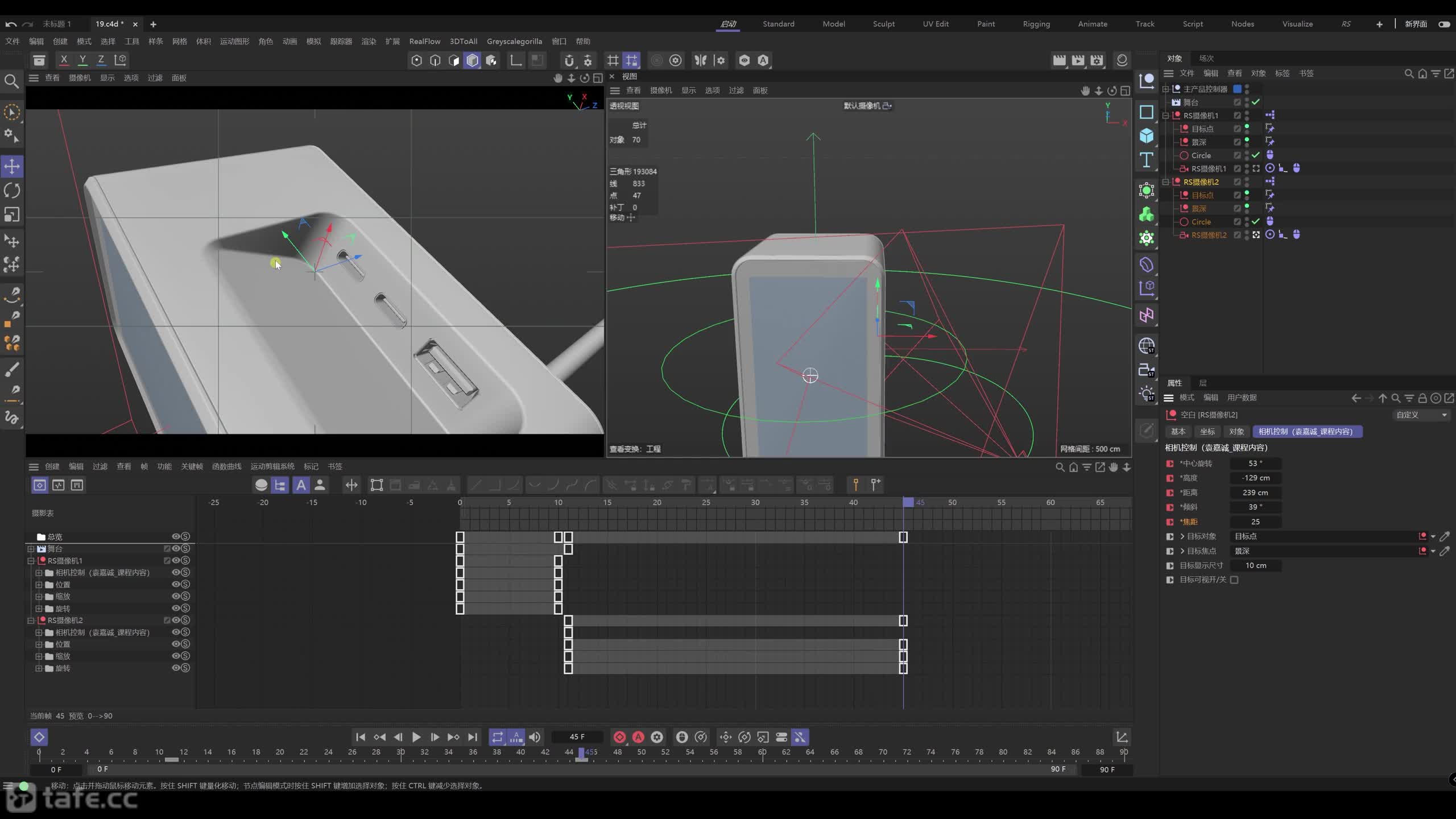The height and width of the screenshot is (819, 1456).
Task: Select the Scale tool in left toolbar
Action: coord(12,214)
